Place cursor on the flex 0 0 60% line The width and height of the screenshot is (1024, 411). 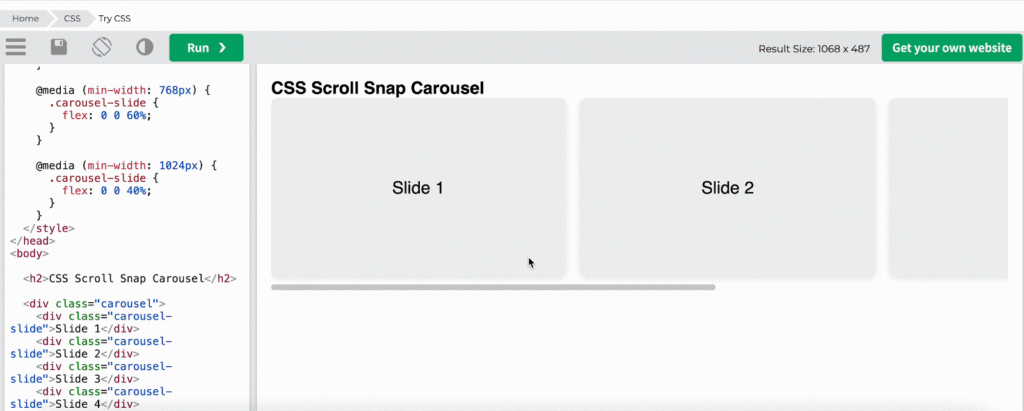click(x=106, y=116)
